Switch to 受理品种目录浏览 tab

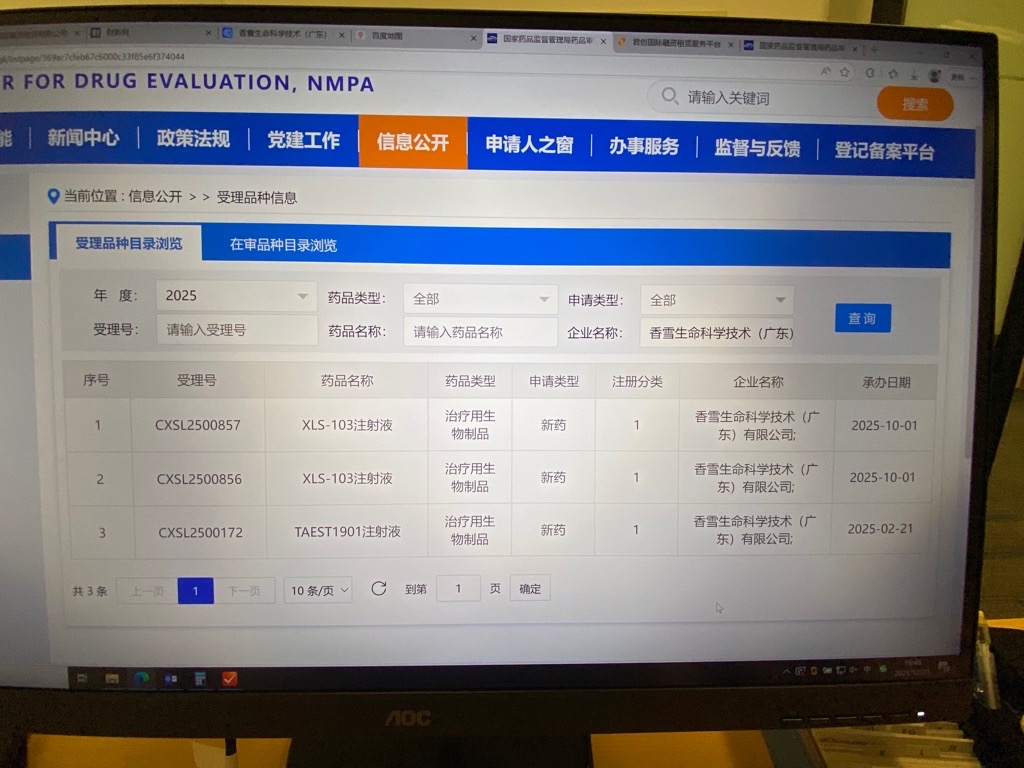[129, 244]
